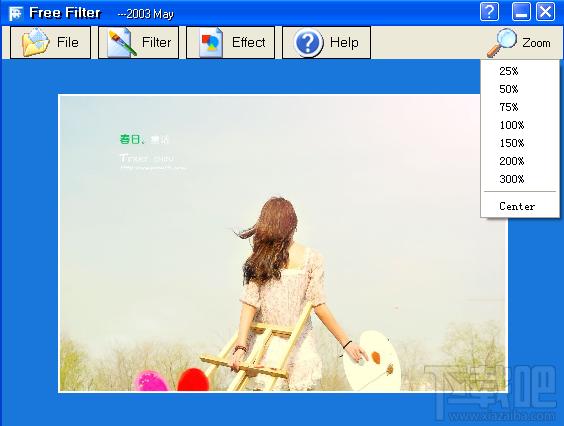The width and height of the screenshot is (564, 426).
Task: Open the Help toolbar button
Action: click(x=326, y=42)
